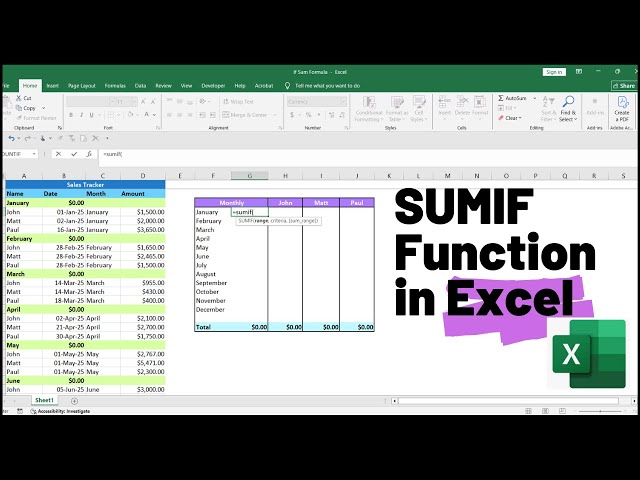The width and height of the screenshot is (640, 480).
Task: Open the Clipboard group dialog launcher
Action: click(x=59, y=128)
